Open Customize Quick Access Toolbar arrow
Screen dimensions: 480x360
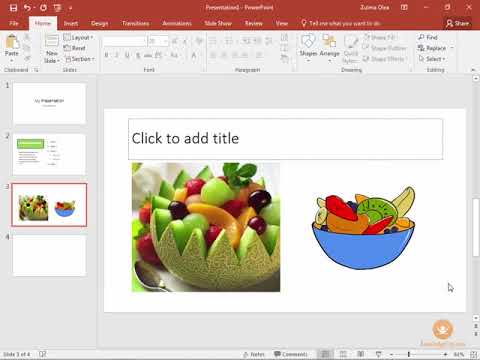70,8
